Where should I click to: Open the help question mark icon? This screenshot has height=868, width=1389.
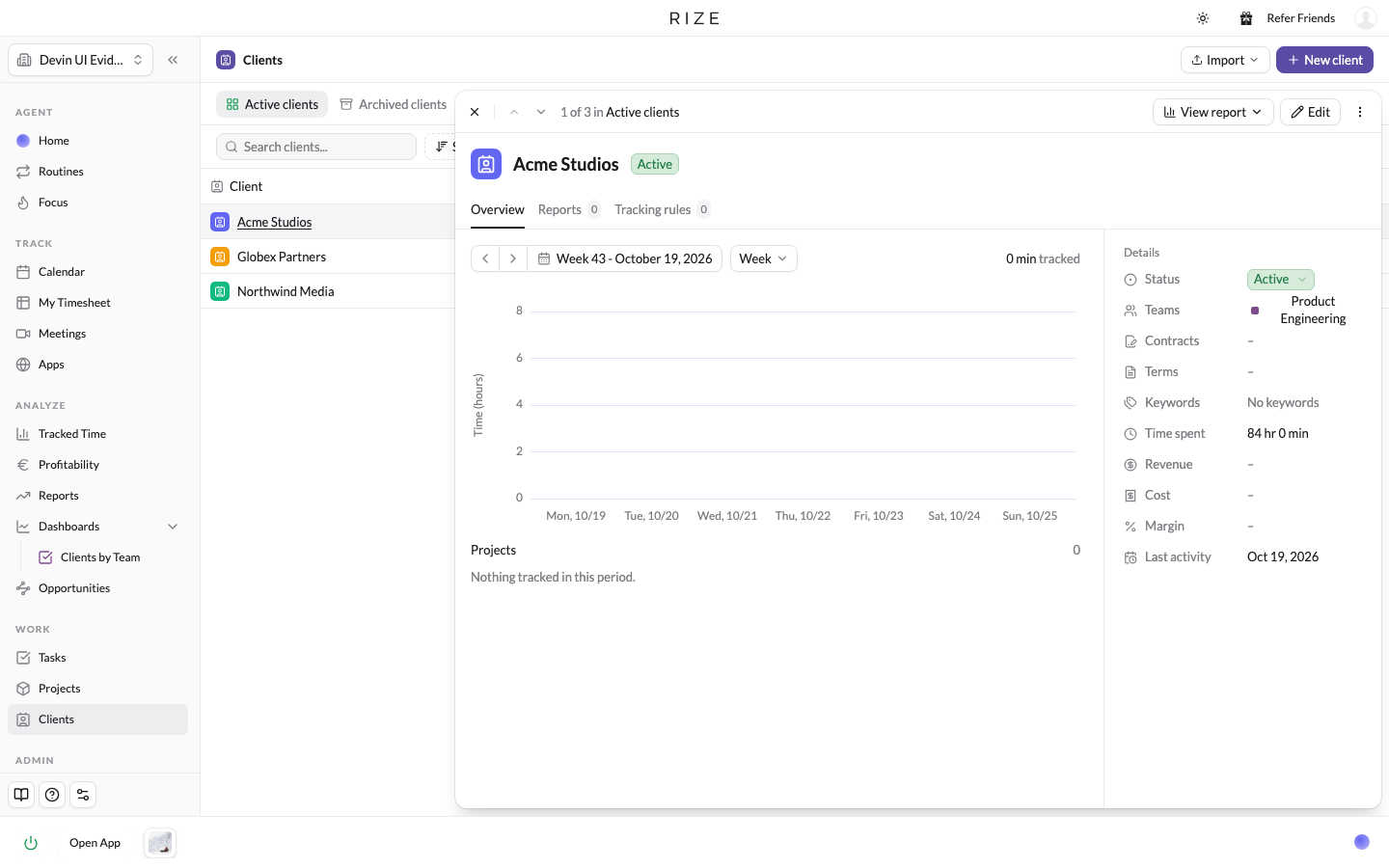[x=52, y=795]
